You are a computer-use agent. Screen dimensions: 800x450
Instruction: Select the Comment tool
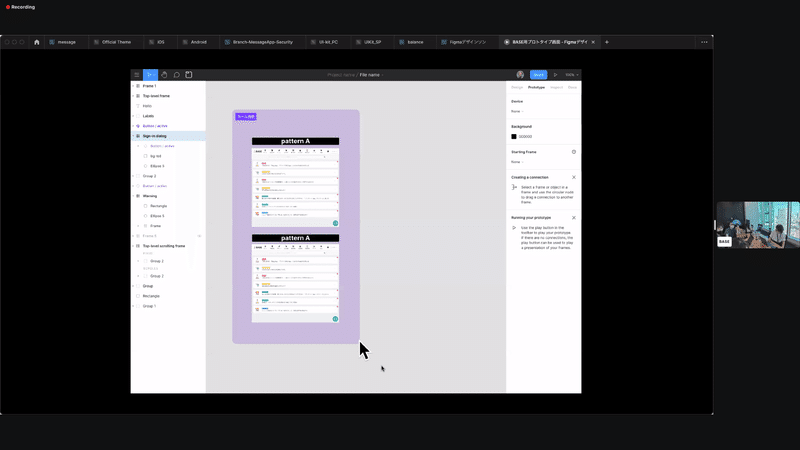pyautogui.click(x=177, y=75)
